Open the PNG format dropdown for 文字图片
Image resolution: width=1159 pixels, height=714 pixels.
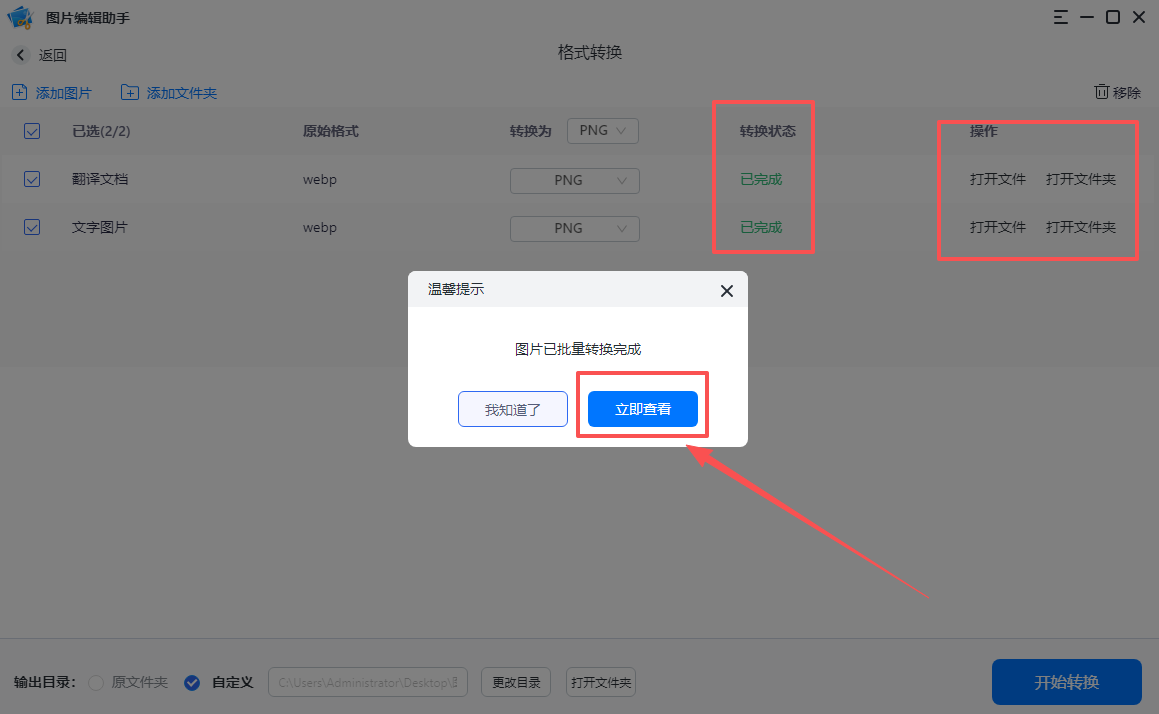[574, 228]
